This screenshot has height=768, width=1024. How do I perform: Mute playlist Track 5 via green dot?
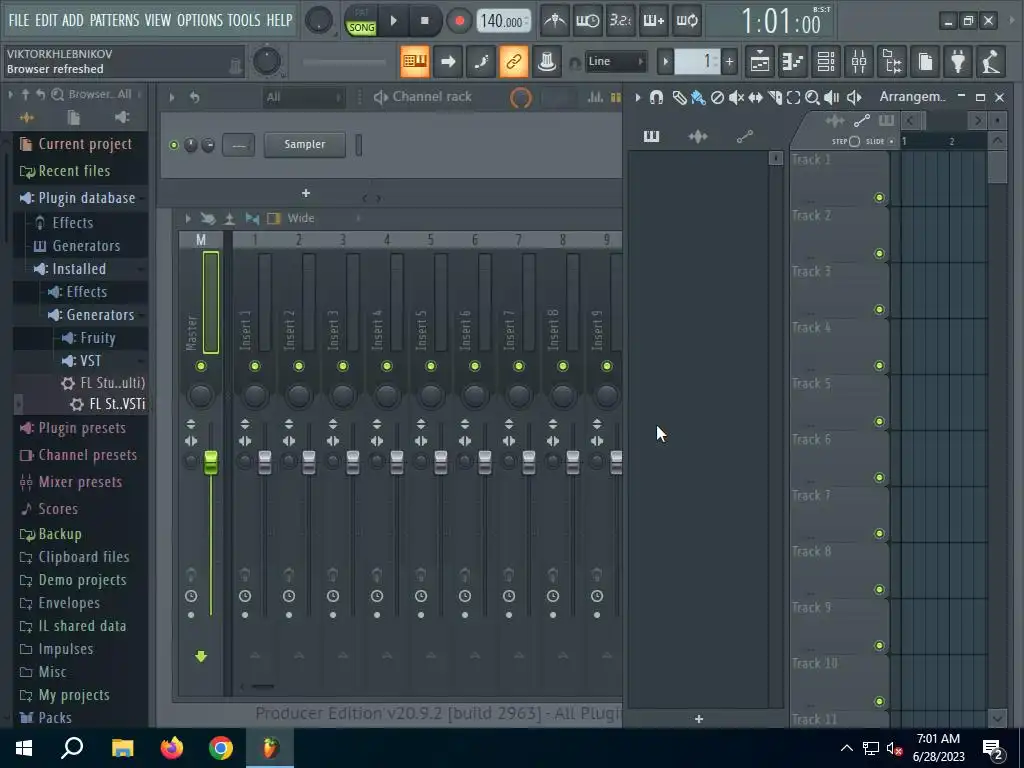[x=879, y=421]
